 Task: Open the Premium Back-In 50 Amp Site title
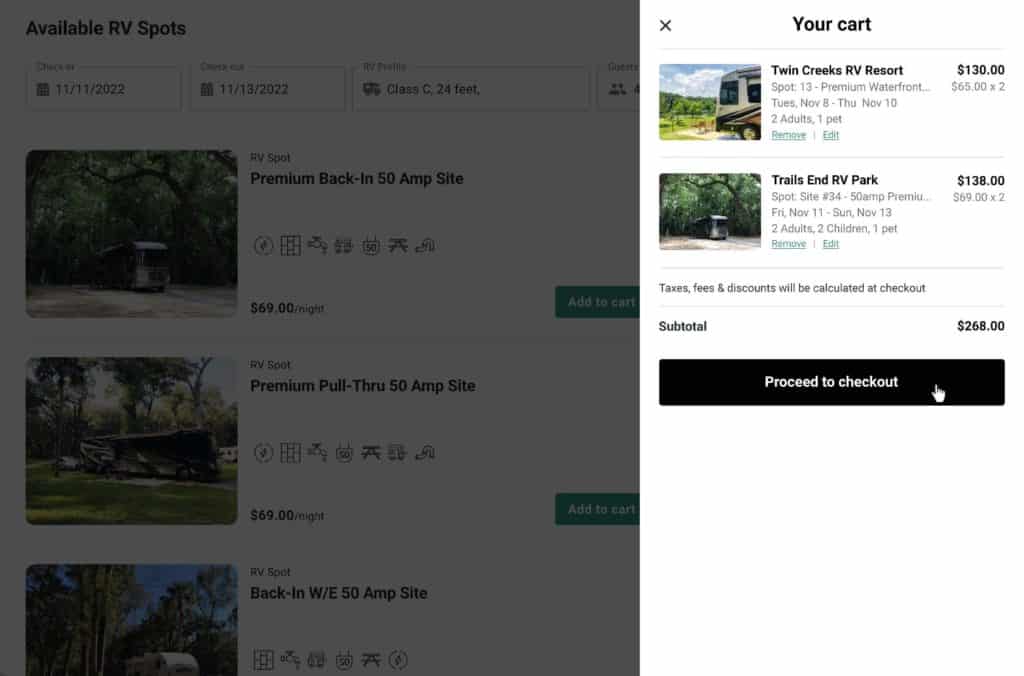click(357, 178)
